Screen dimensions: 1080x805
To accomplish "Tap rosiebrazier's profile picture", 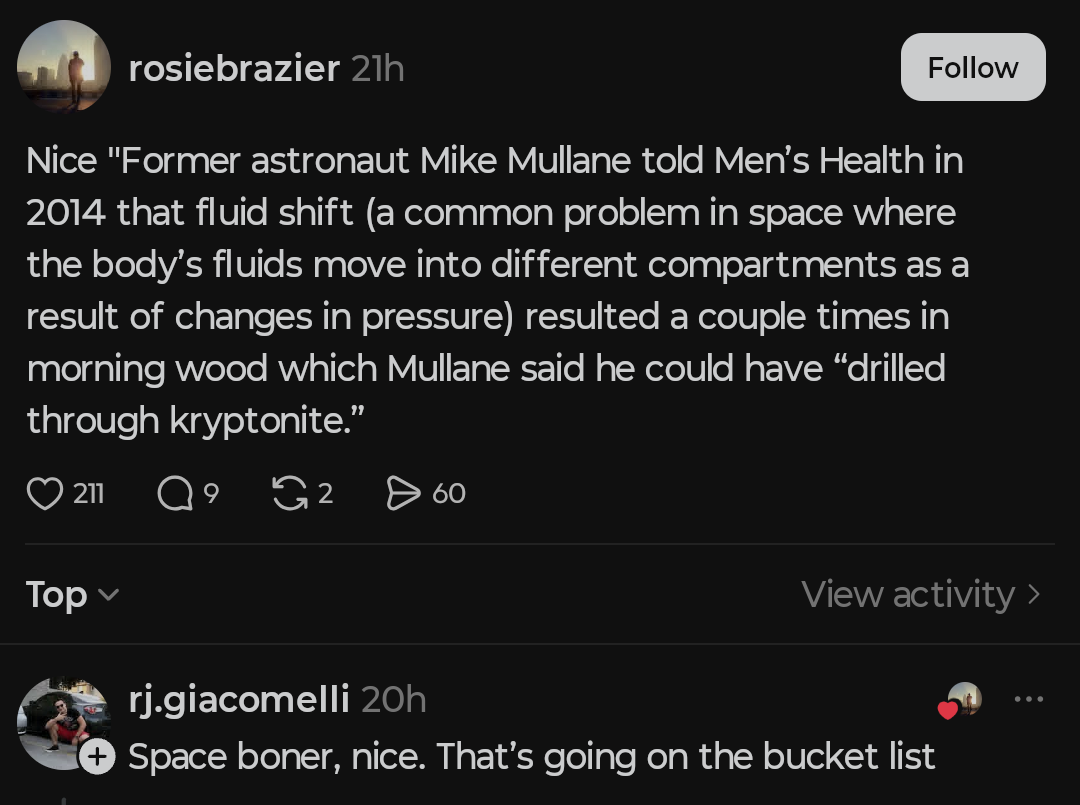I will [x=64, y=66].
